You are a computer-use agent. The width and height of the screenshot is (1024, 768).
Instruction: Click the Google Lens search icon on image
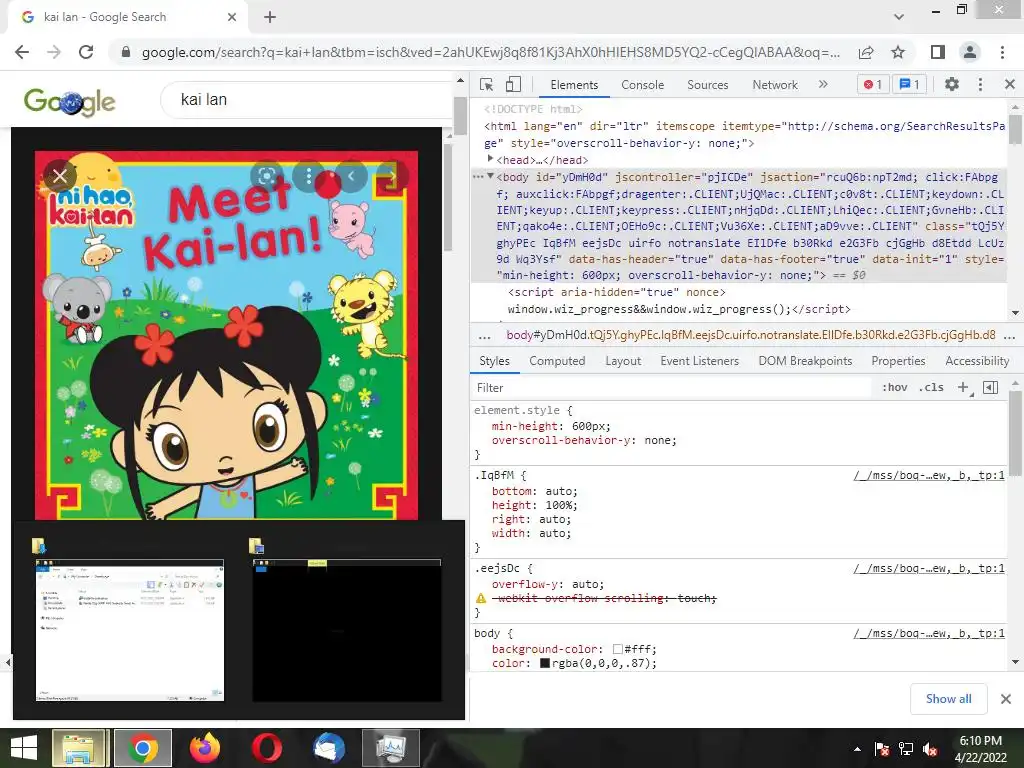[x=266, y=176]
